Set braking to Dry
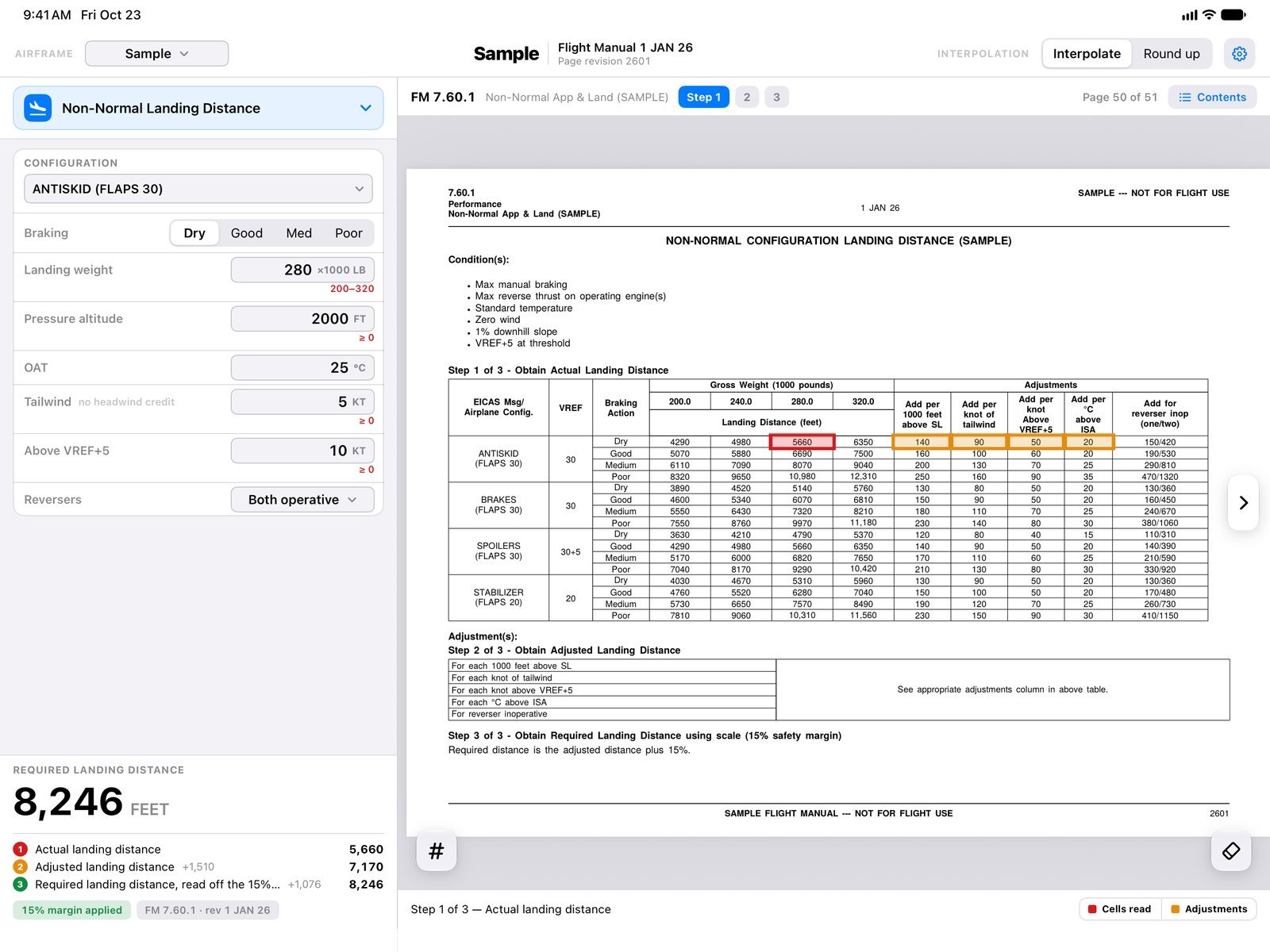1270x952 pixels. pos(194,232)
